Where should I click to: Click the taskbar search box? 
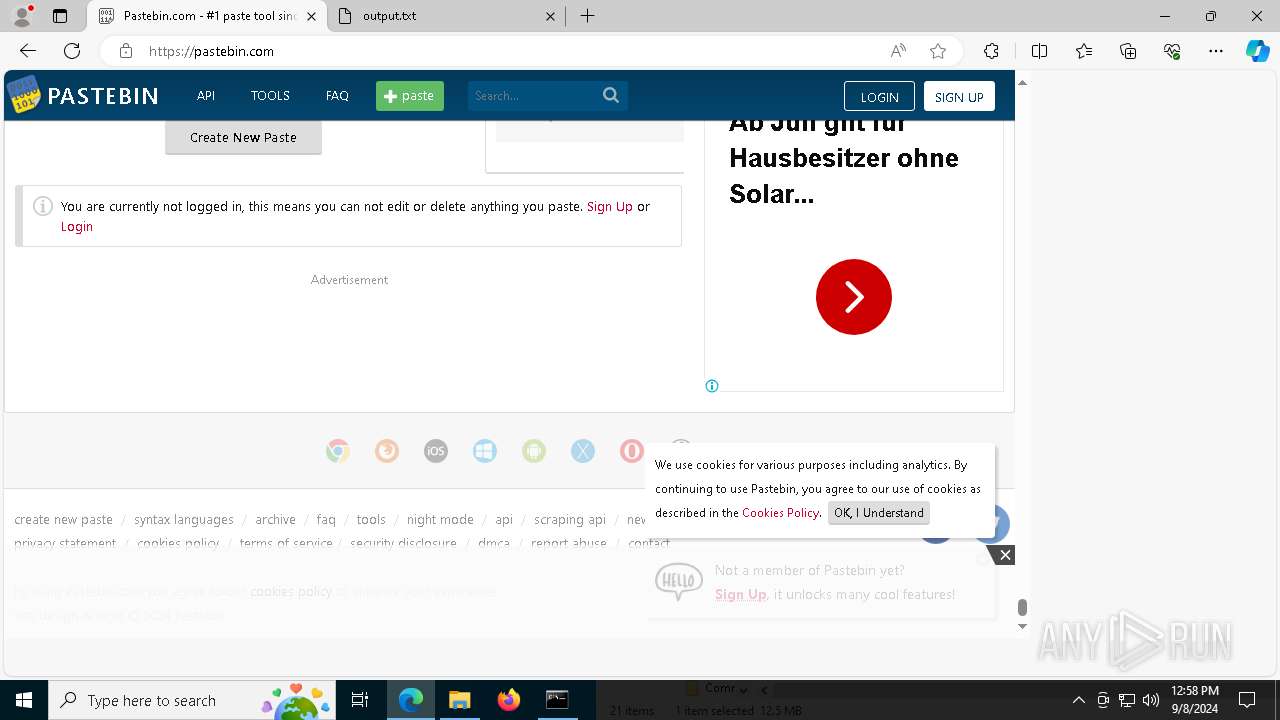tap(192, 700)
